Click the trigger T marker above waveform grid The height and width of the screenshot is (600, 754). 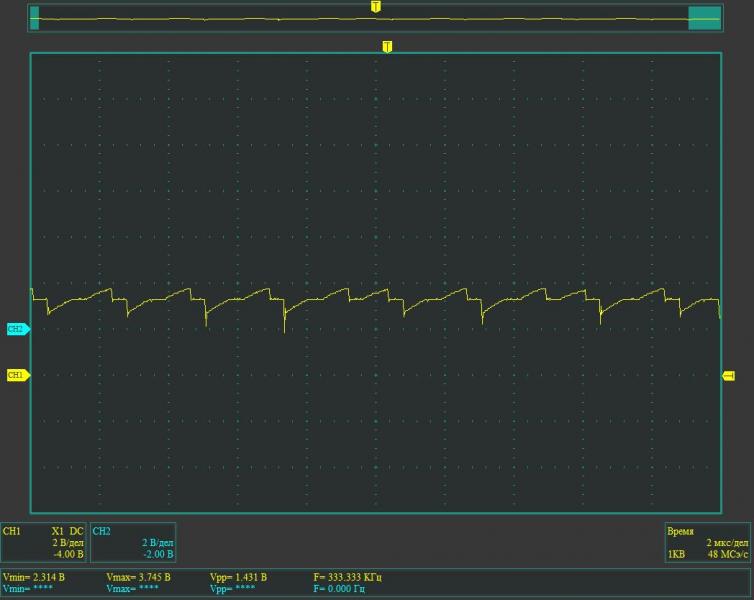click(387, 46)
